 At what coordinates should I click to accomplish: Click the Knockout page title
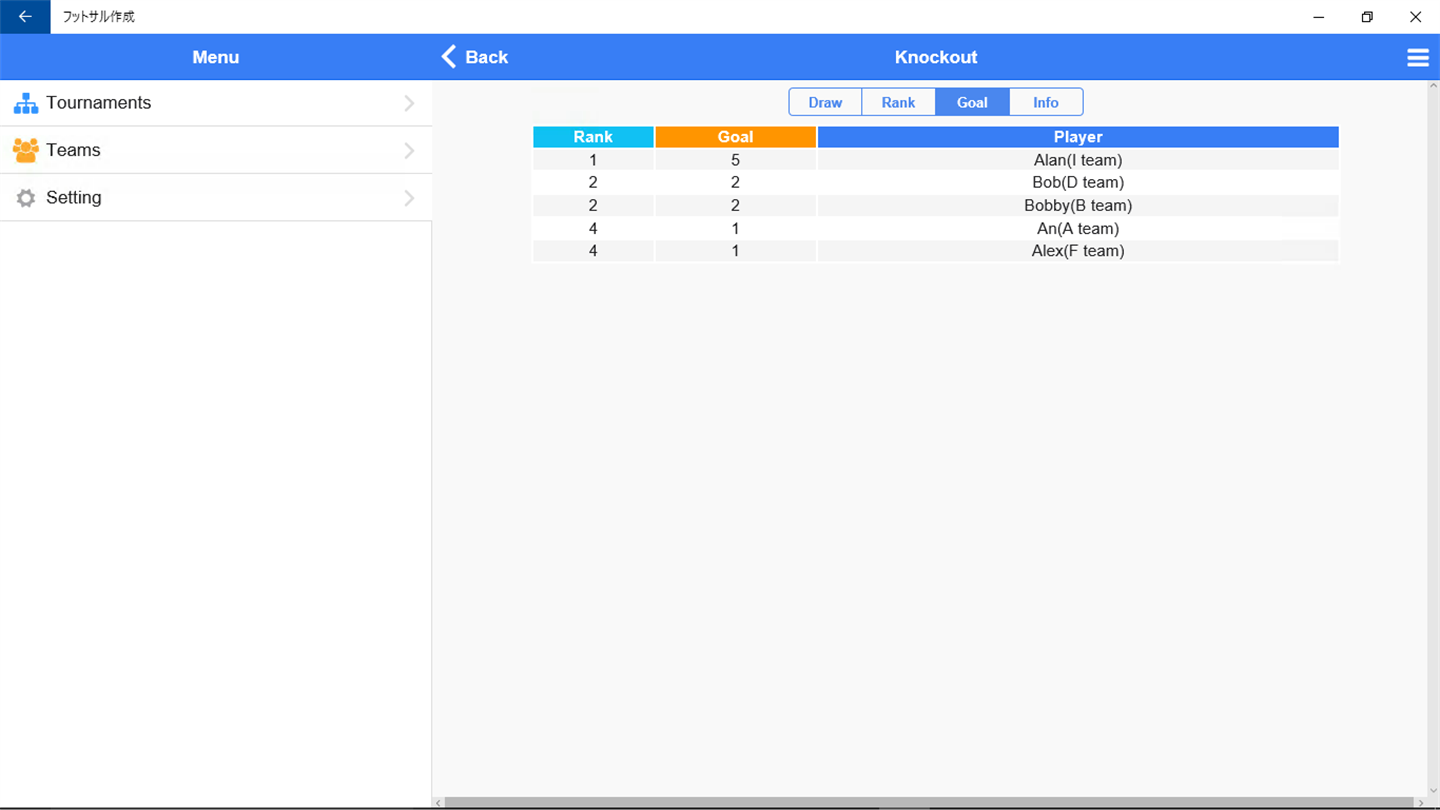(x=936, y=57)
